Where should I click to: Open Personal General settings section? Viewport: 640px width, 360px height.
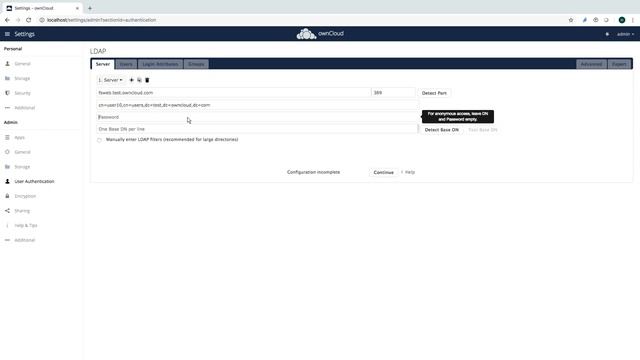point(22,64)
